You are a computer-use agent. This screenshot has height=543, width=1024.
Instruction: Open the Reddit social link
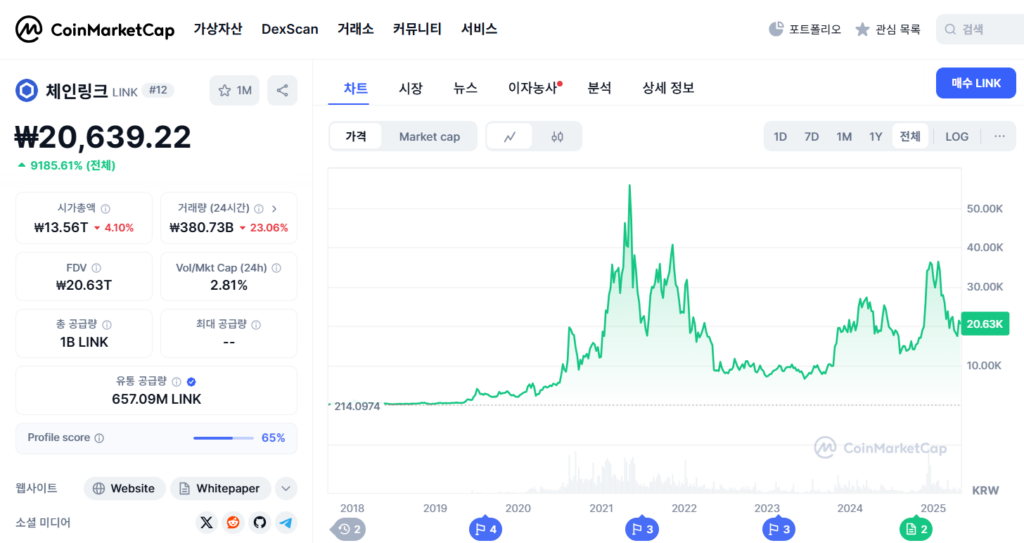[x=232, y=522]
